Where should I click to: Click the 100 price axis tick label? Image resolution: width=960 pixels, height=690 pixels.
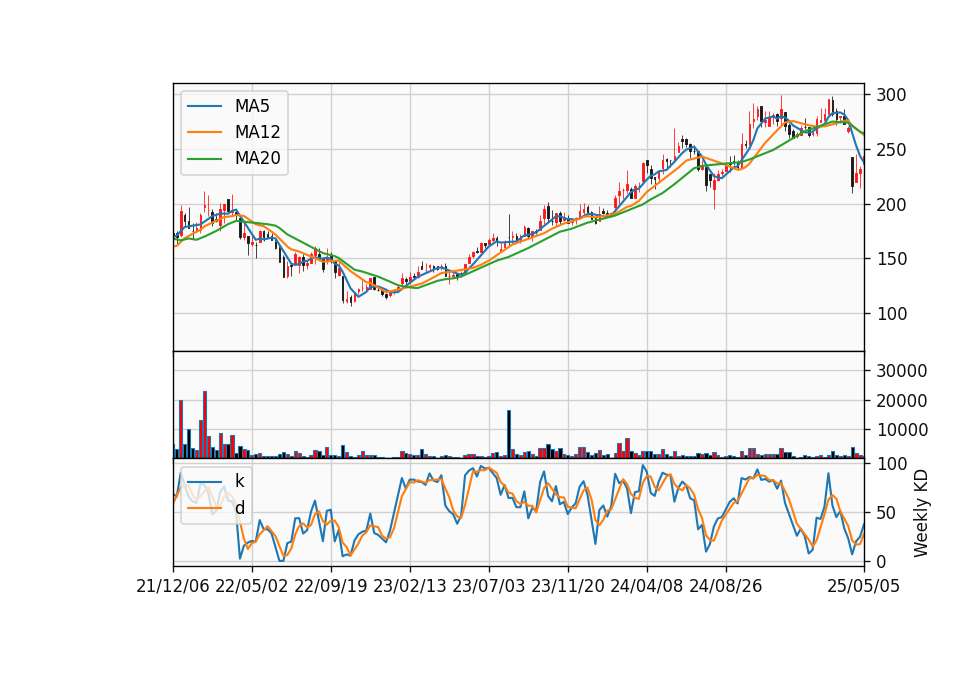891,313
